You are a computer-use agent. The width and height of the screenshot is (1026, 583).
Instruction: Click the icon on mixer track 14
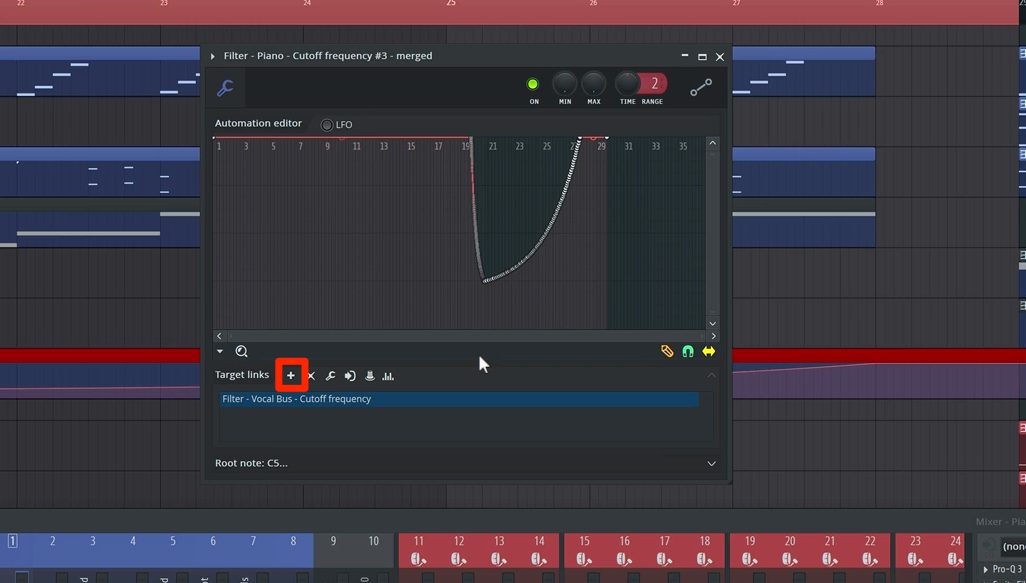click(539, 559)
